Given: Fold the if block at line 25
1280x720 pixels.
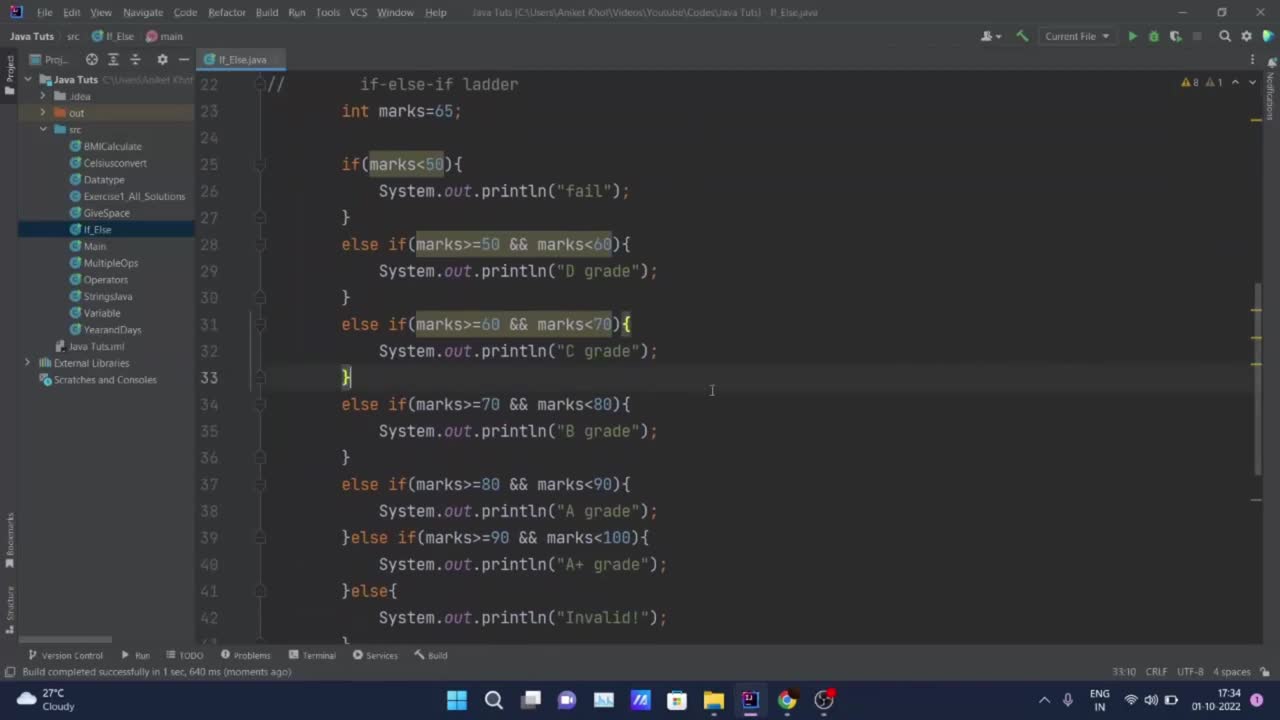Looking at the screenshot, I should click(259, 164).
